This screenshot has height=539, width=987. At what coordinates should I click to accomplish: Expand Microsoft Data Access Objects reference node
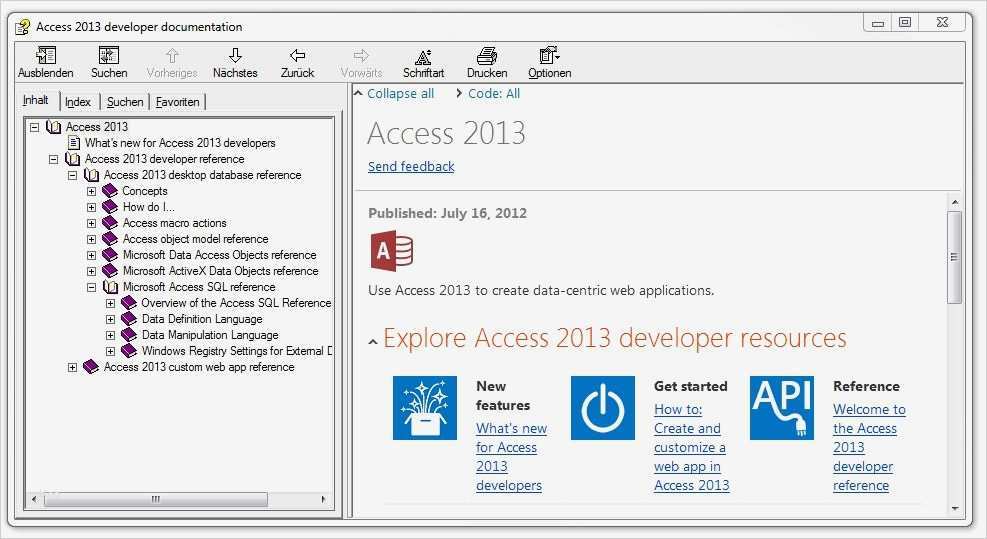[91, 255]
